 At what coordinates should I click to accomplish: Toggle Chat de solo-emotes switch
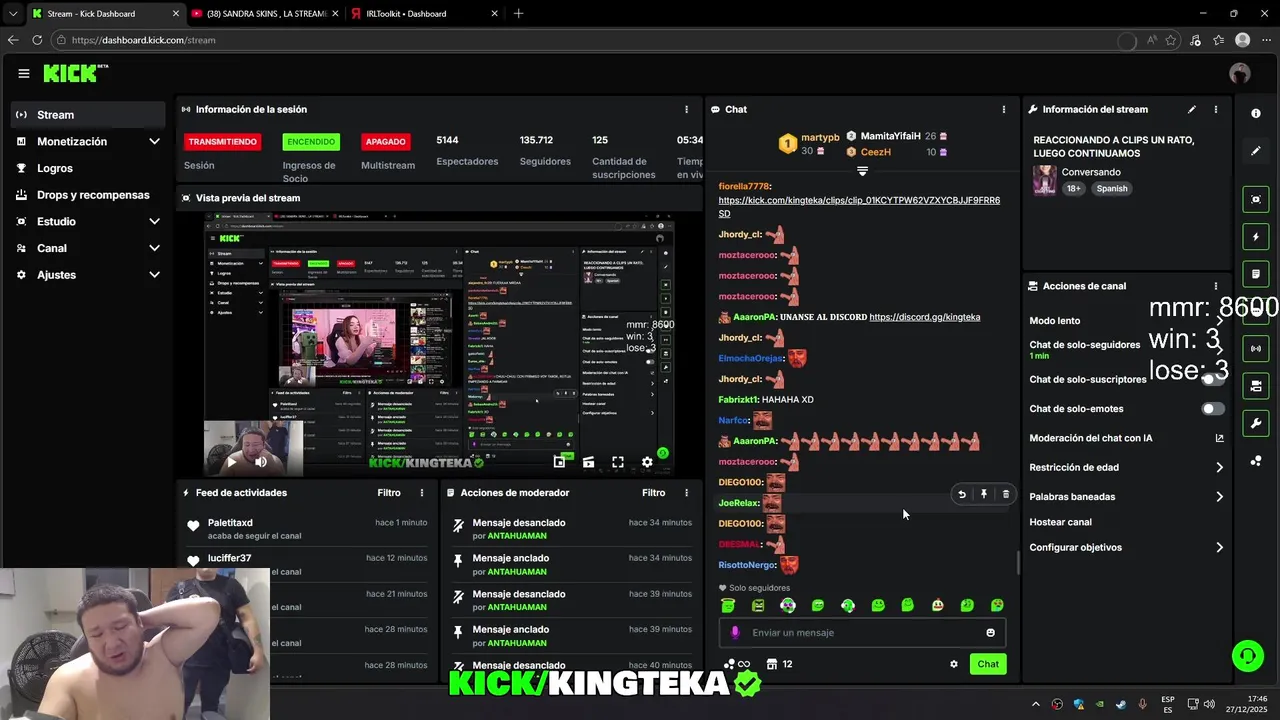[1213, 409]
